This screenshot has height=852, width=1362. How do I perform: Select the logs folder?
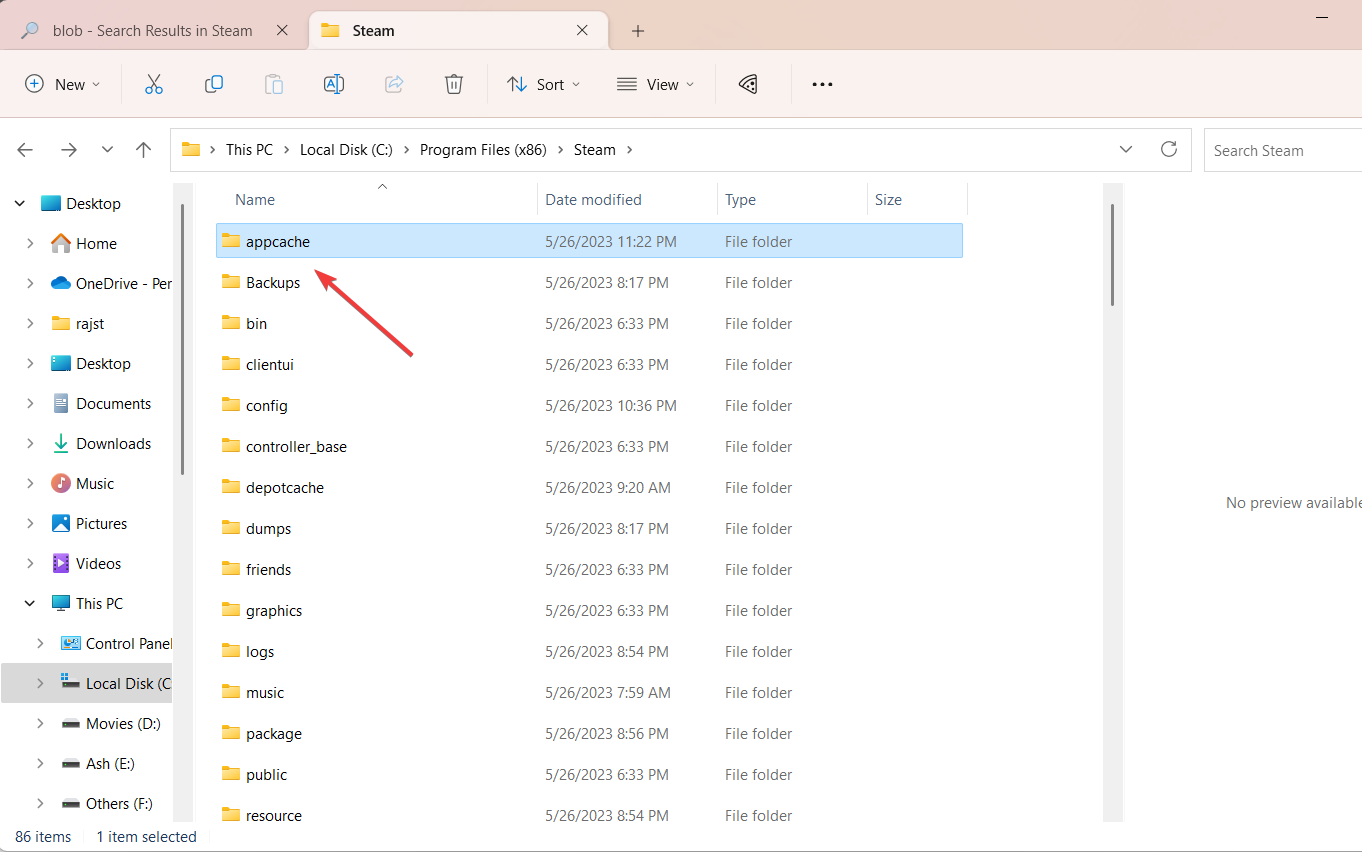coord(589,652)
